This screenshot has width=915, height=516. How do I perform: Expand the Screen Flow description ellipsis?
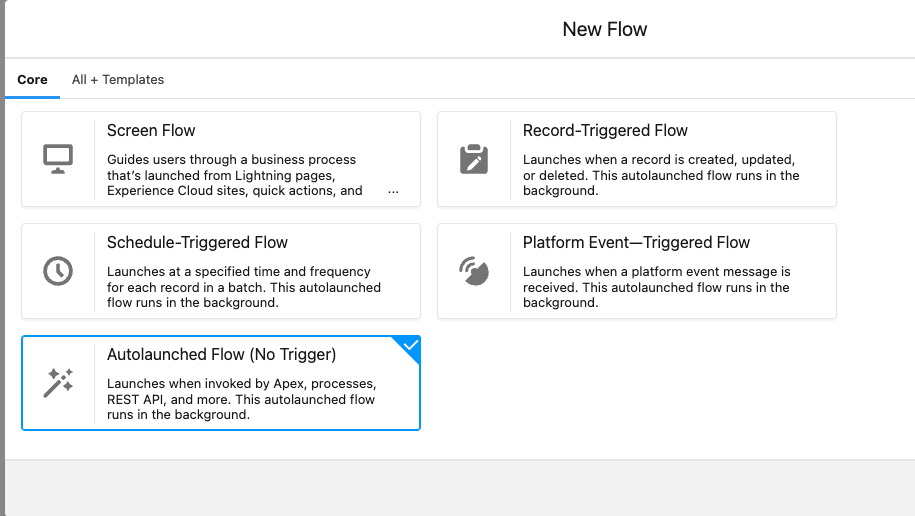393,191
